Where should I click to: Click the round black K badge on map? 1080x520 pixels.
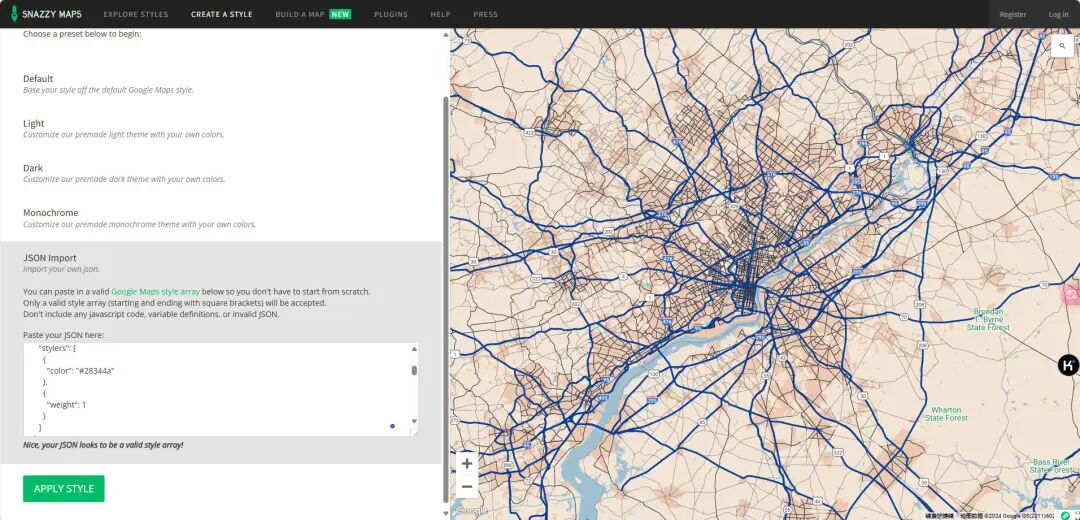tap(1068, 365)
